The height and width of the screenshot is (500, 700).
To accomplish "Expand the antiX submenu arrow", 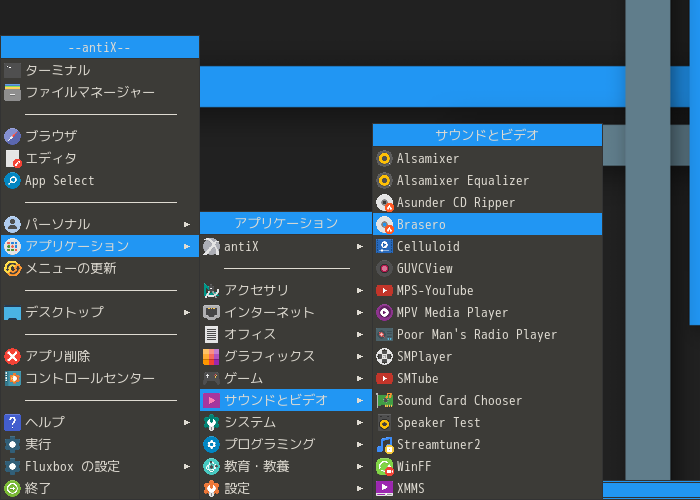I will coord(360,246).
